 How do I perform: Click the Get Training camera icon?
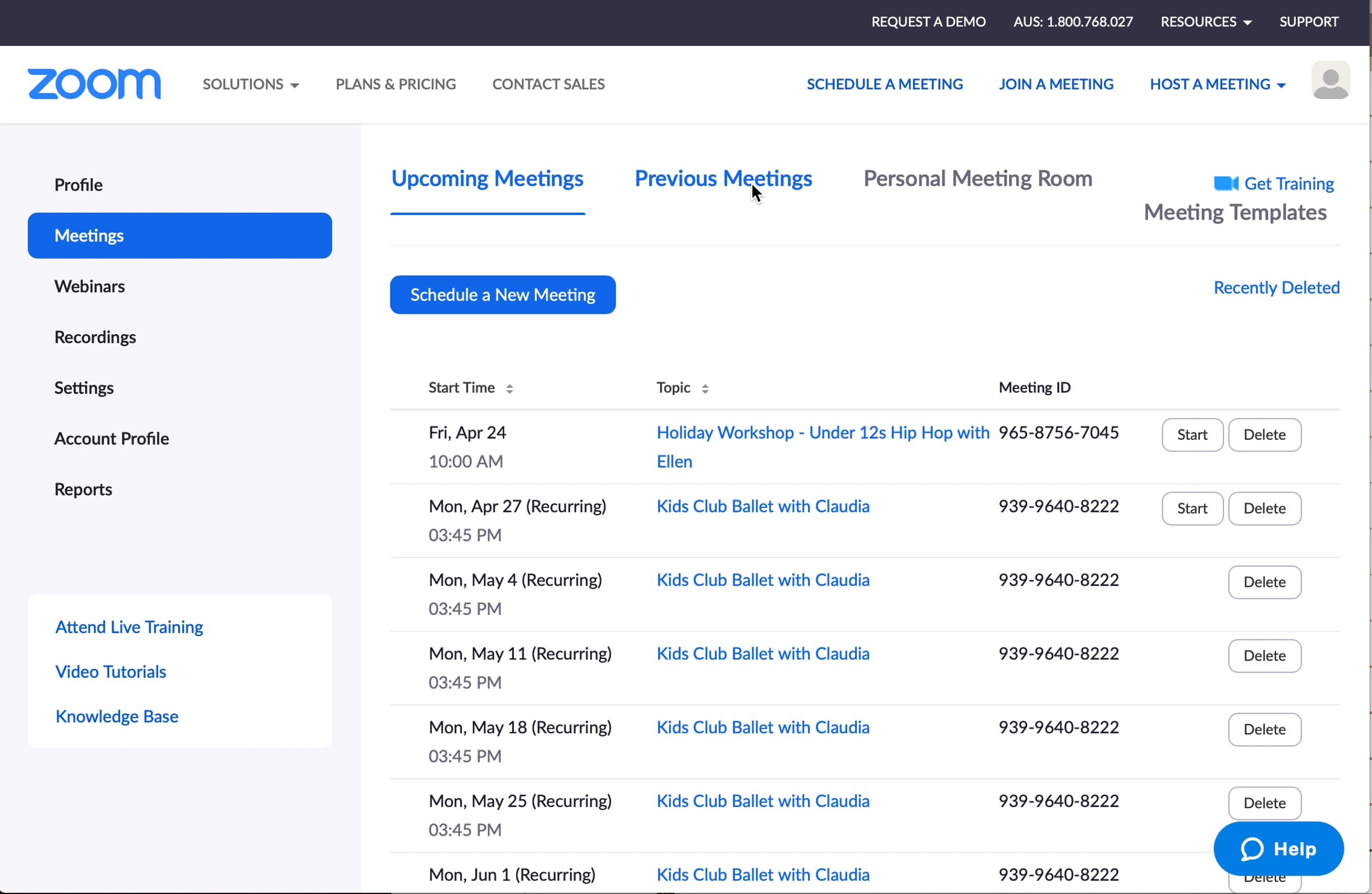coord(1226,184)
